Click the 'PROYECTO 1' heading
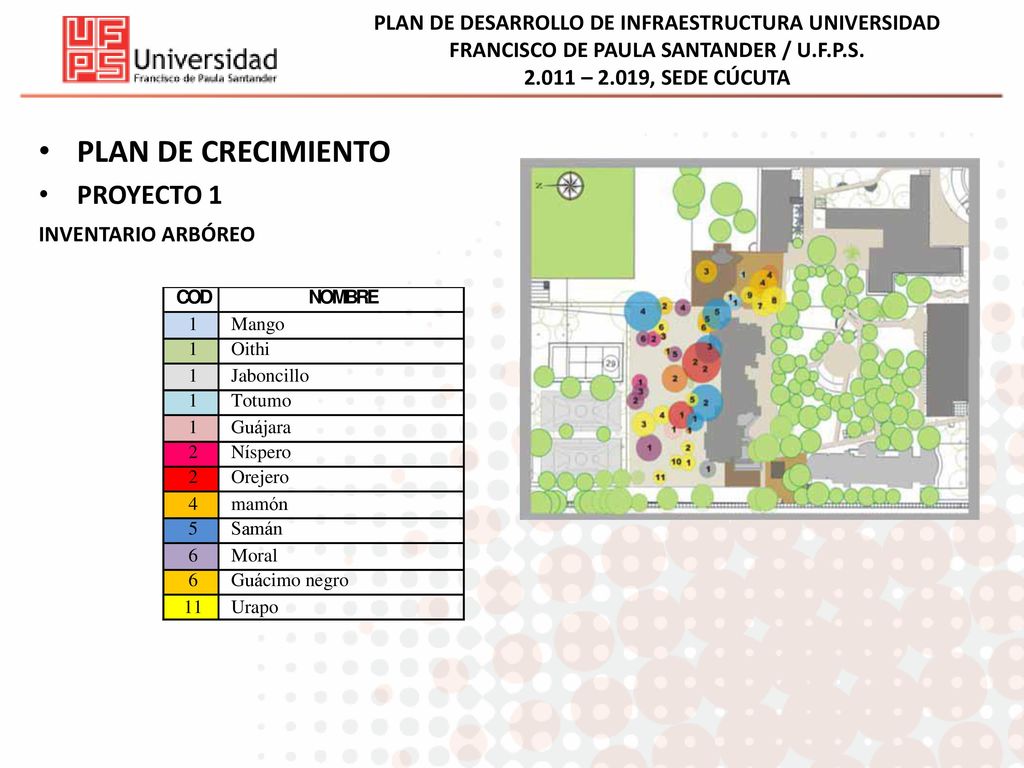This screenshot has height=768, width=1024. point(150,195)
